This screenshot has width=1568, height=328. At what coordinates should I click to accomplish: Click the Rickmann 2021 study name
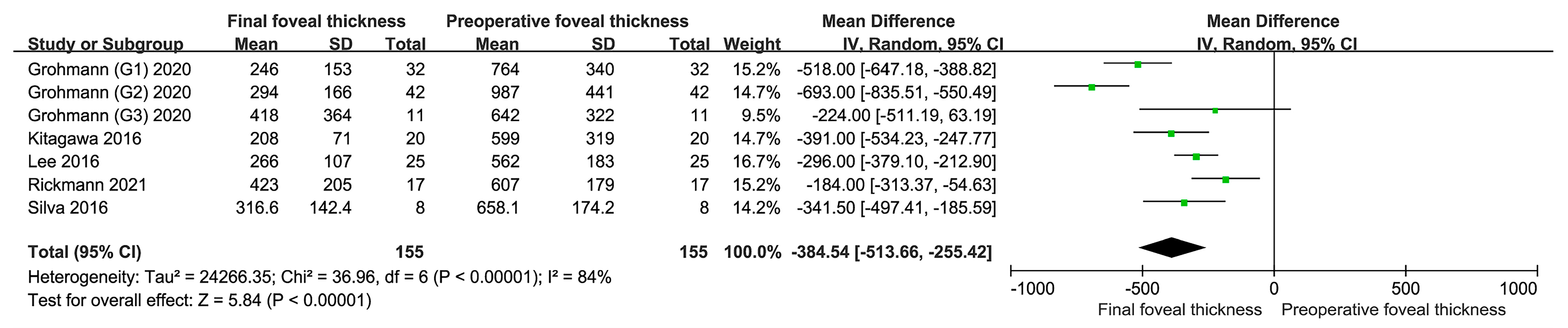[87, 185]
